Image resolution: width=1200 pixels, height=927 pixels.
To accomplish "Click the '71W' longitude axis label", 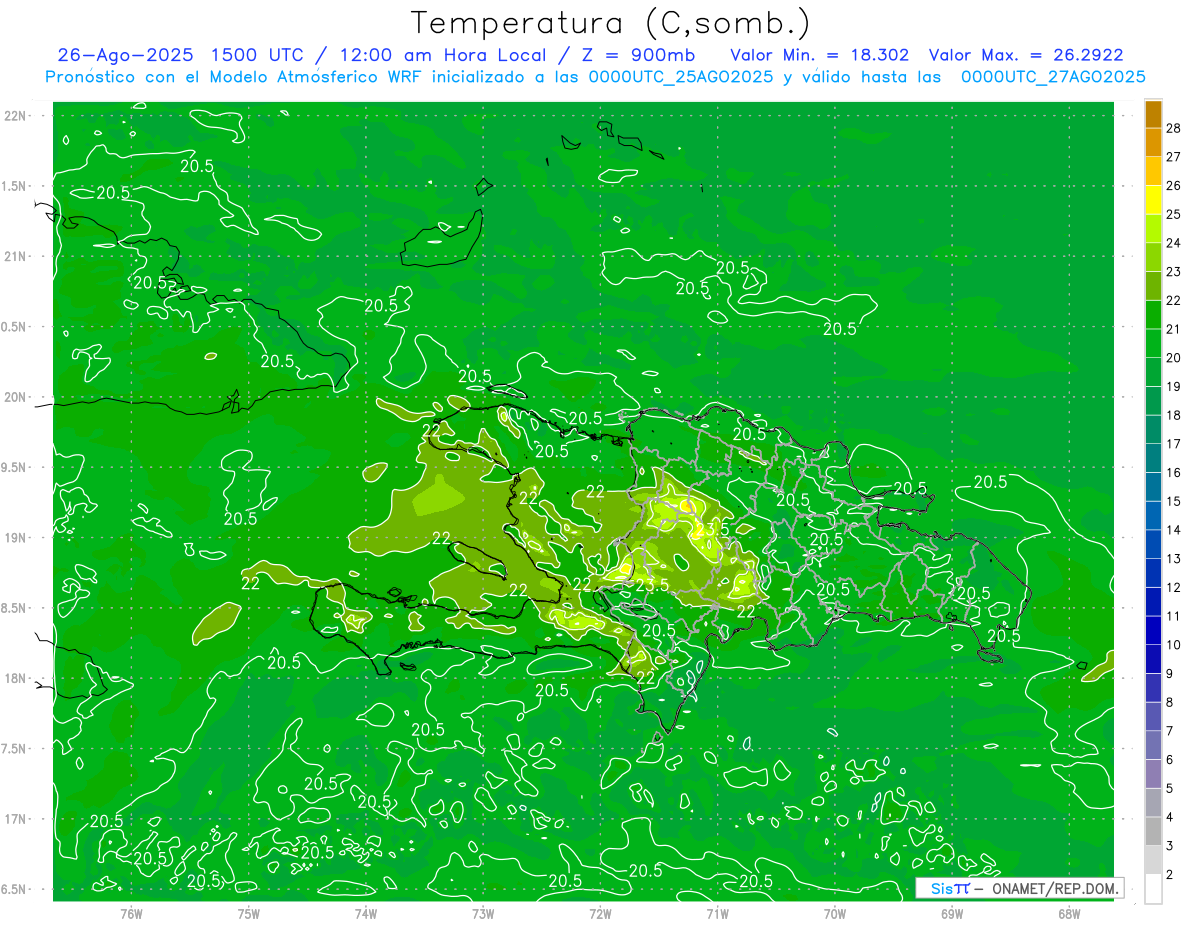I will click(x=717, y=914).
